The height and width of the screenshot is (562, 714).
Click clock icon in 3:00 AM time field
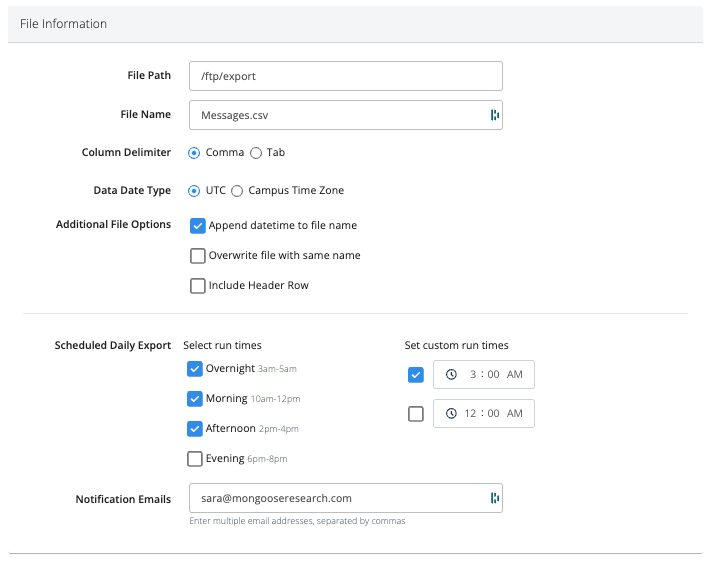[451, 375]
